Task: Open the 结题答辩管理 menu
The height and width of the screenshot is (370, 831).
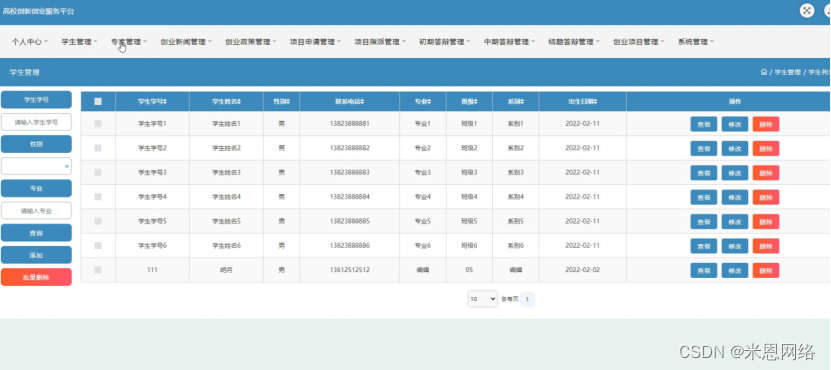Action: (574, 41)
